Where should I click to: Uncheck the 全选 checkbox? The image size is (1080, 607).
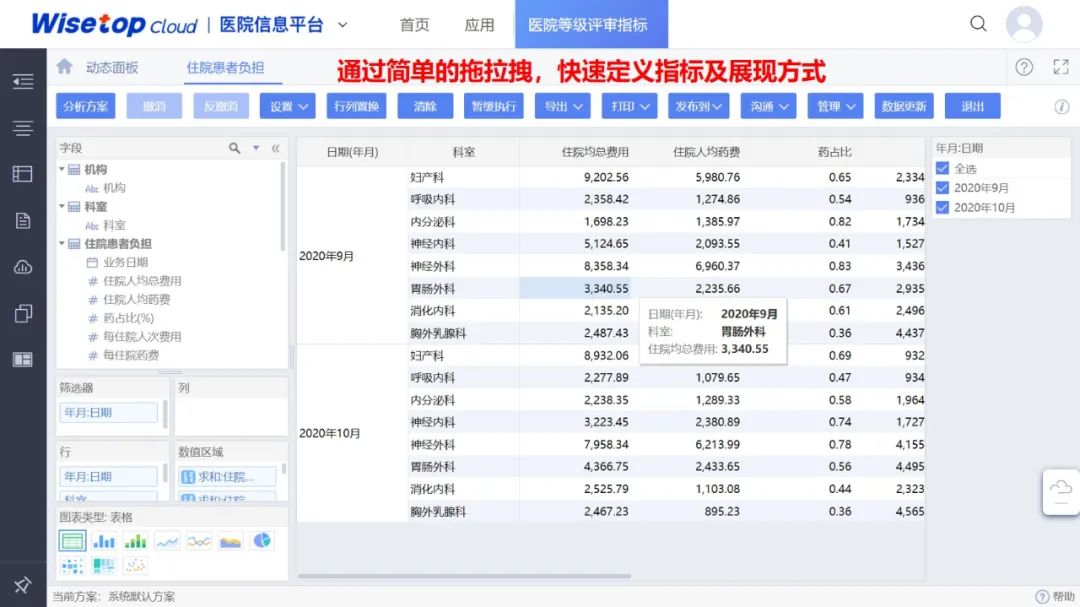pyautogui.click(x=942, y=168)
